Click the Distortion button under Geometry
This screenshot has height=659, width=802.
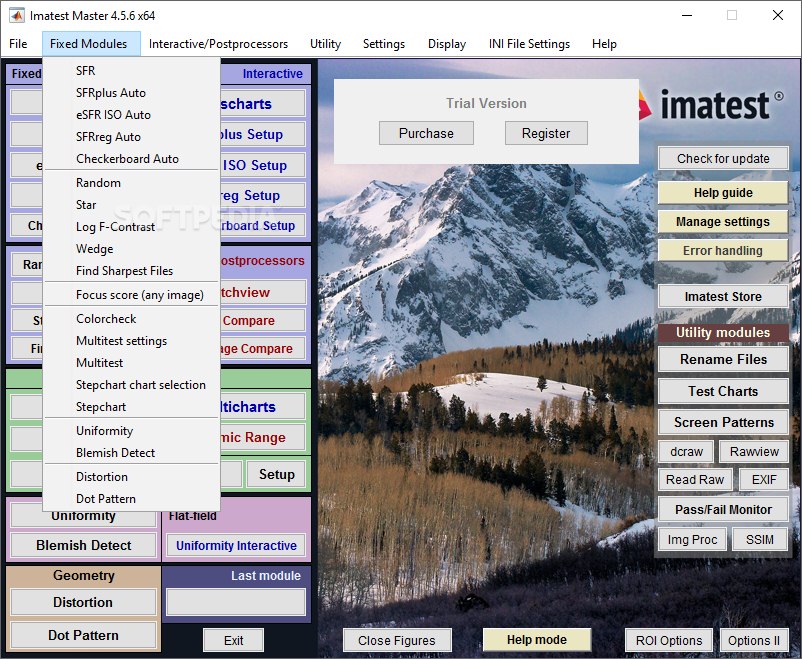click(83, 602)
